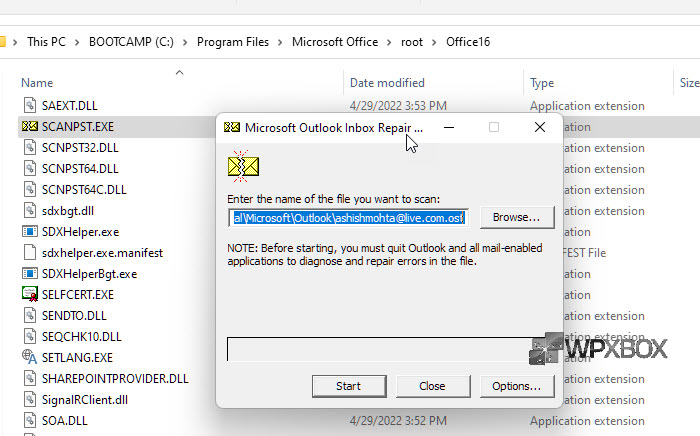The width and height of the screenshot is (700, 436).
Task: Click the SDXHelperBgt.exe application icon
Action: pos(30,274)
